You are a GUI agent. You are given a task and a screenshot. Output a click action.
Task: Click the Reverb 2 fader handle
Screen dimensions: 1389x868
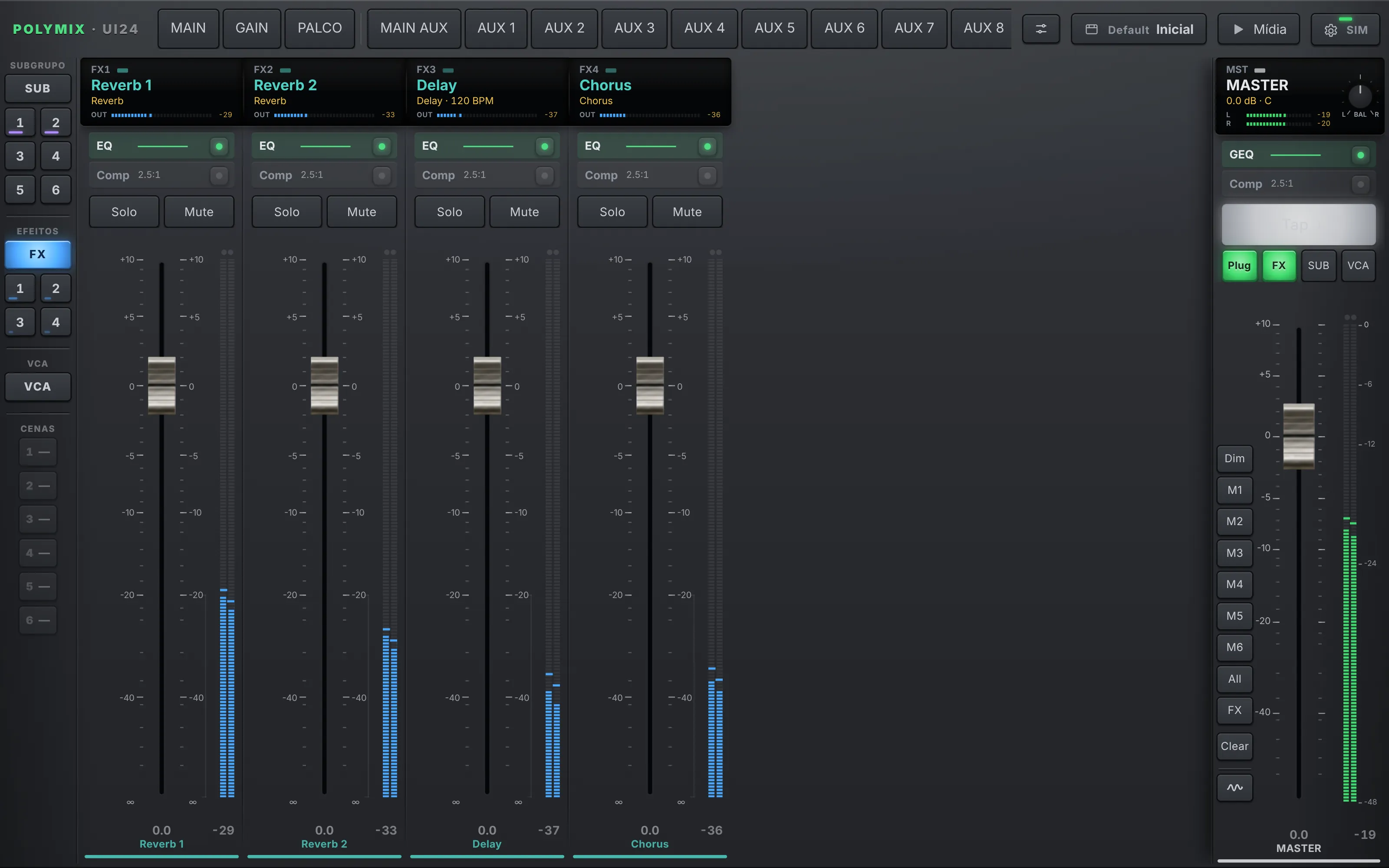coord(324,385)
